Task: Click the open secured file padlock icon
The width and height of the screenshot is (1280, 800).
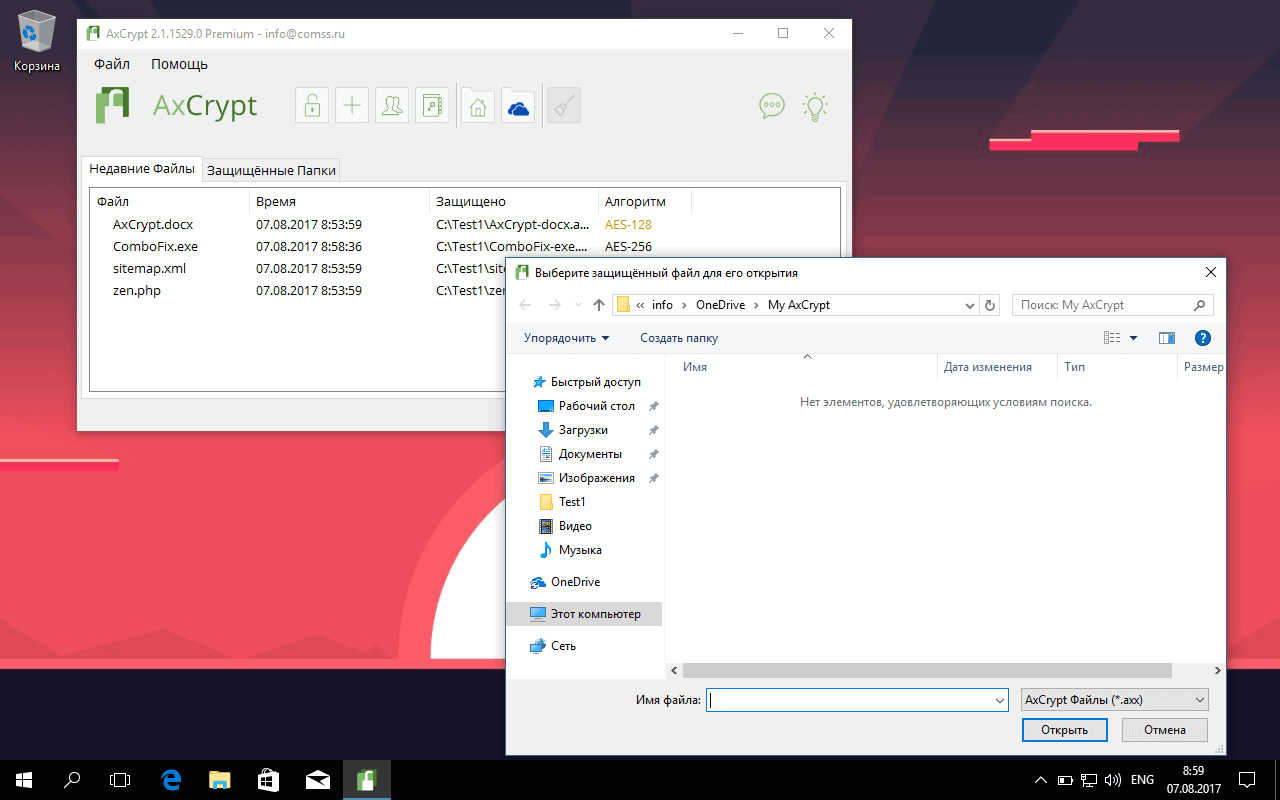Action: click(x=312, y=105)
